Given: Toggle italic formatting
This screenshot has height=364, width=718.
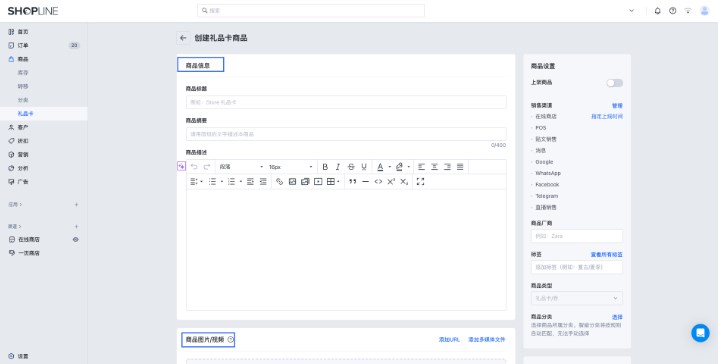Looking at the screenshot, I should [338, 167].
